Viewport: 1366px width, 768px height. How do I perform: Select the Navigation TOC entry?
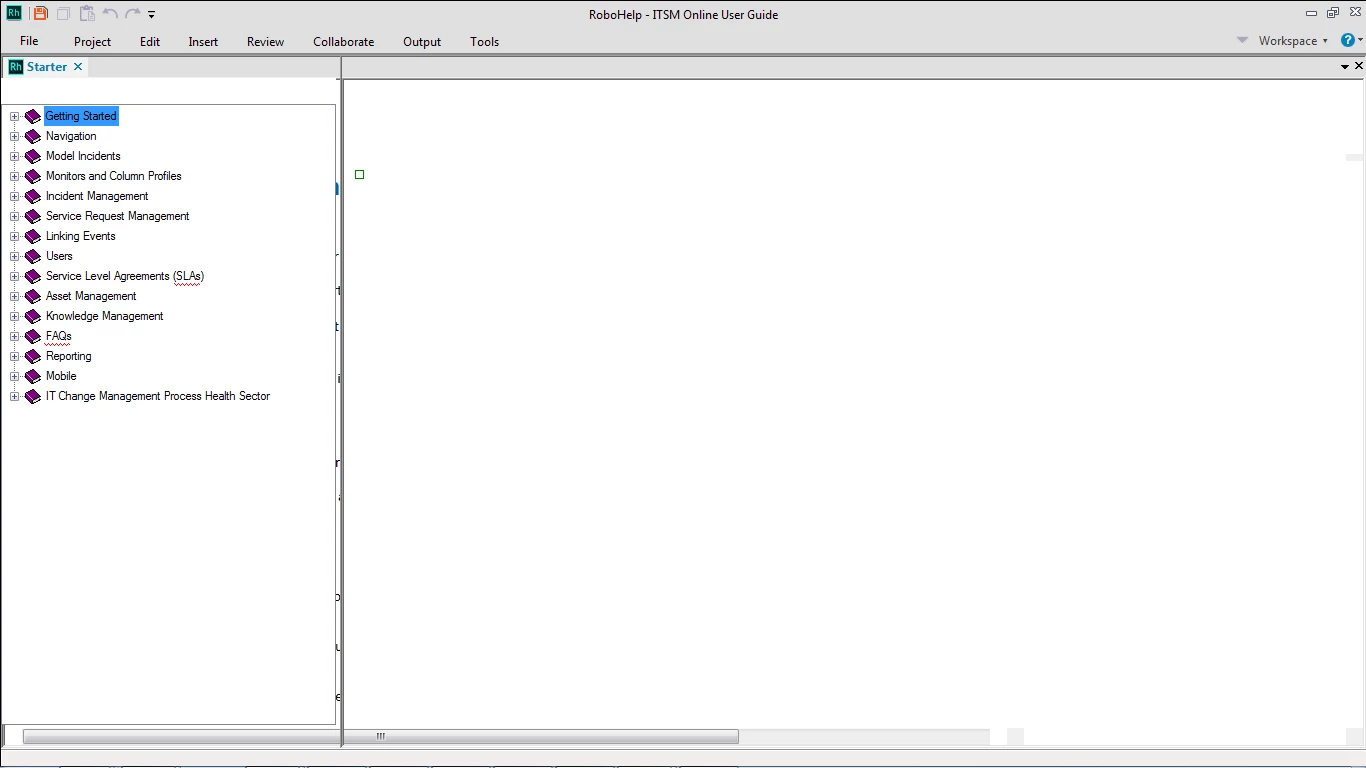point(71,136)
